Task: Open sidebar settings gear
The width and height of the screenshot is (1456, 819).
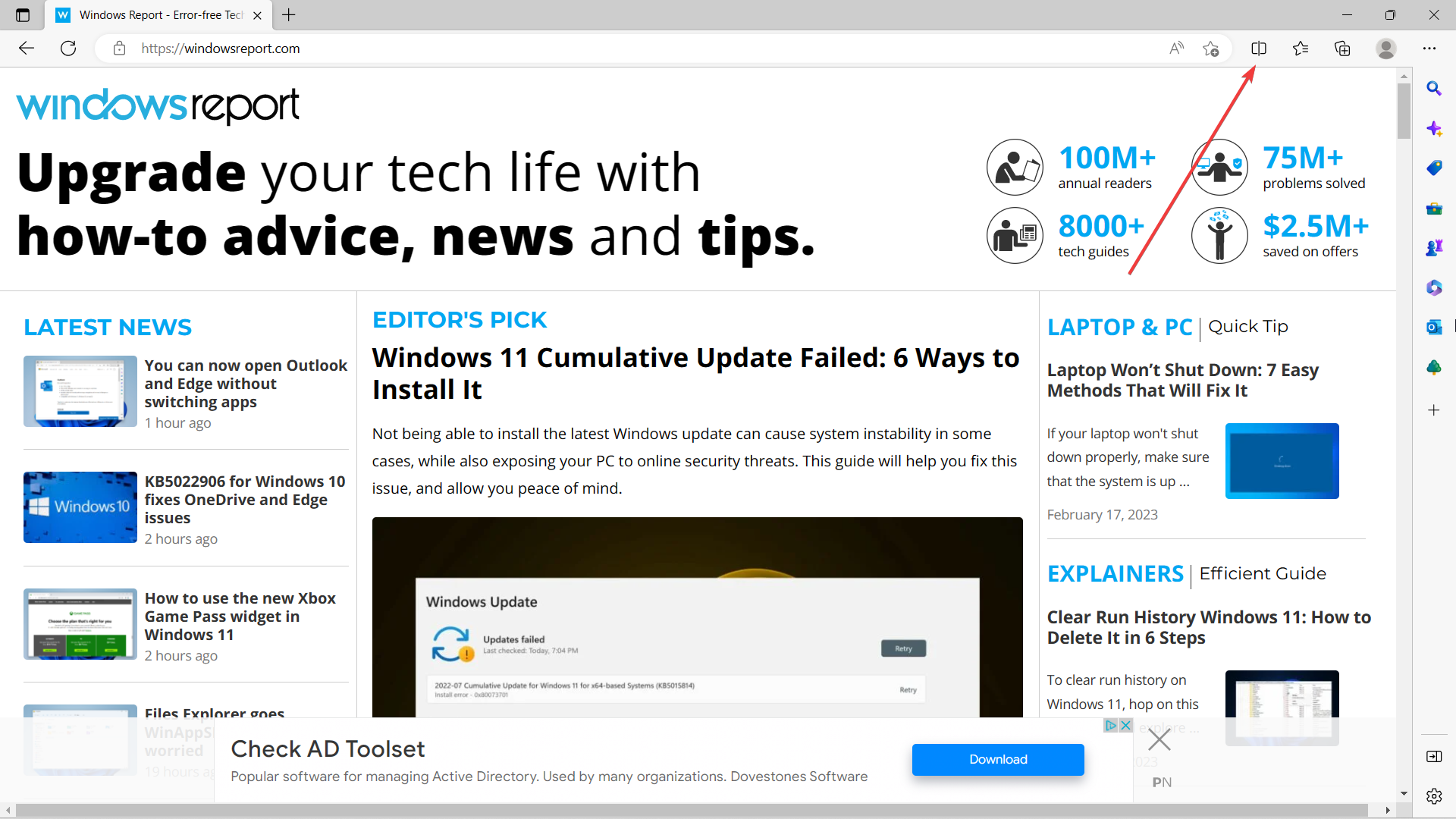Action: point(1434,796)
